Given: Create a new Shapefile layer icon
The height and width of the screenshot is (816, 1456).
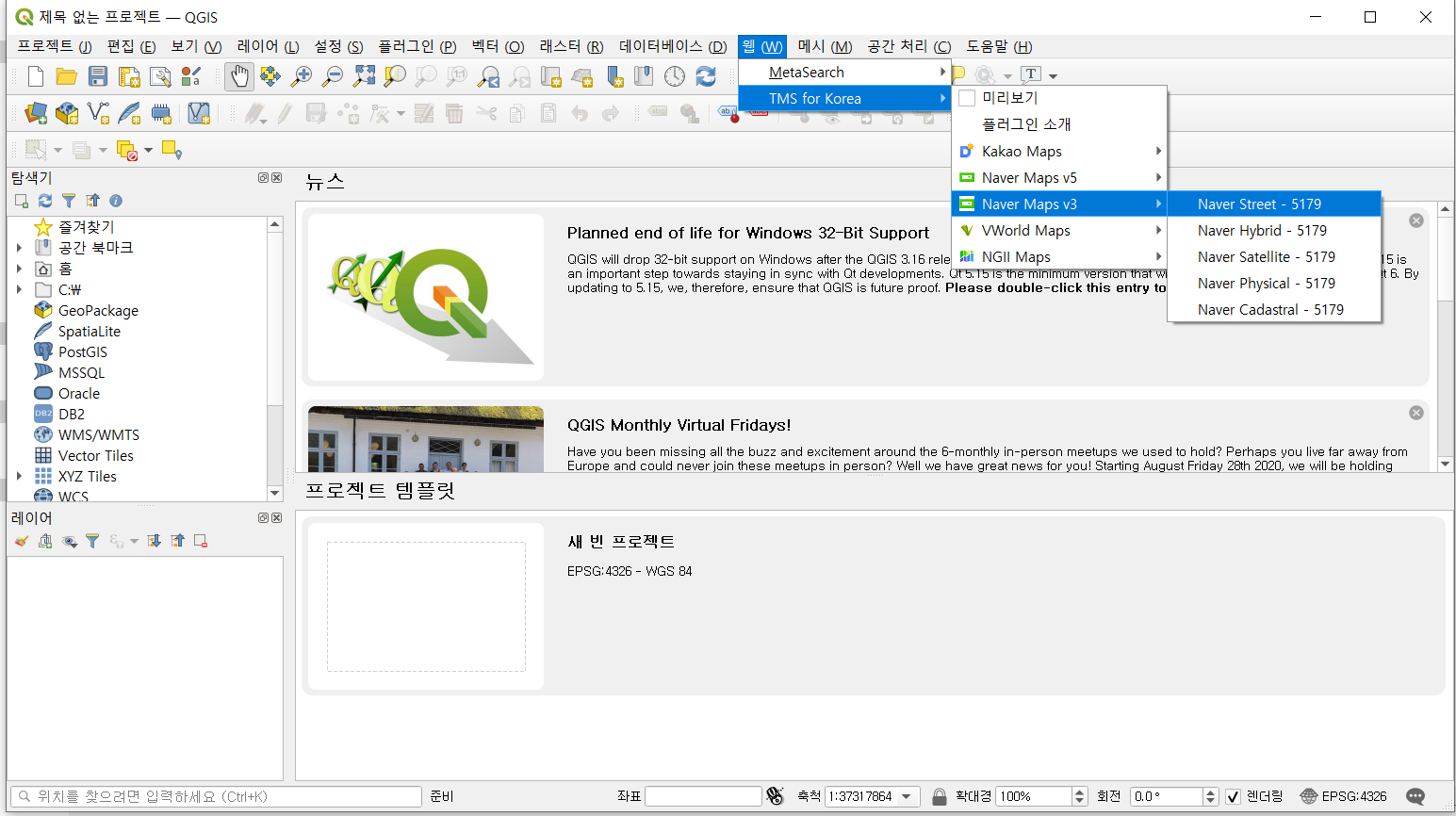Looking at the screenshot, I should tap(98, 113).
